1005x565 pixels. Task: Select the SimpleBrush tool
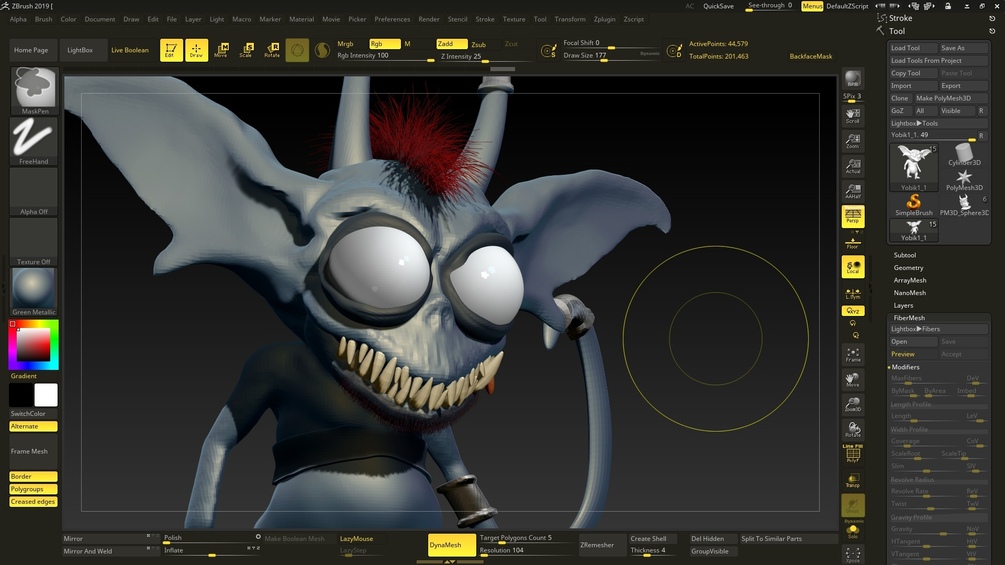914,205
